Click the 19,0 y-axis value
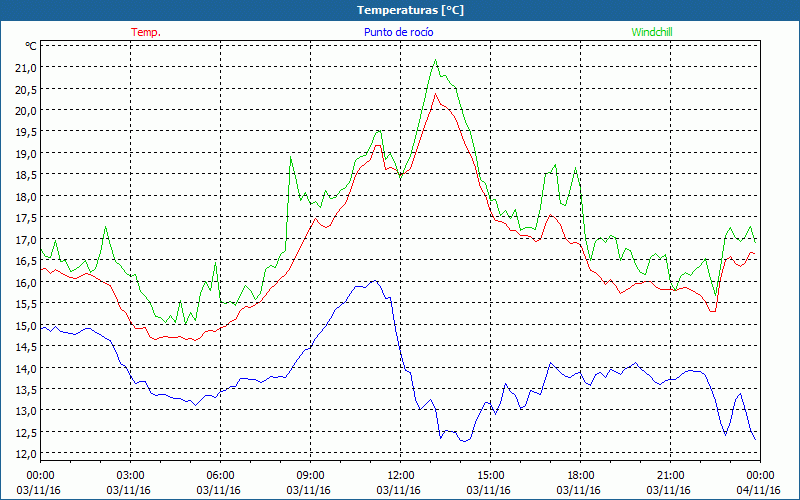The height and width of the screenshot is (500, 800). tap(27, 153)
